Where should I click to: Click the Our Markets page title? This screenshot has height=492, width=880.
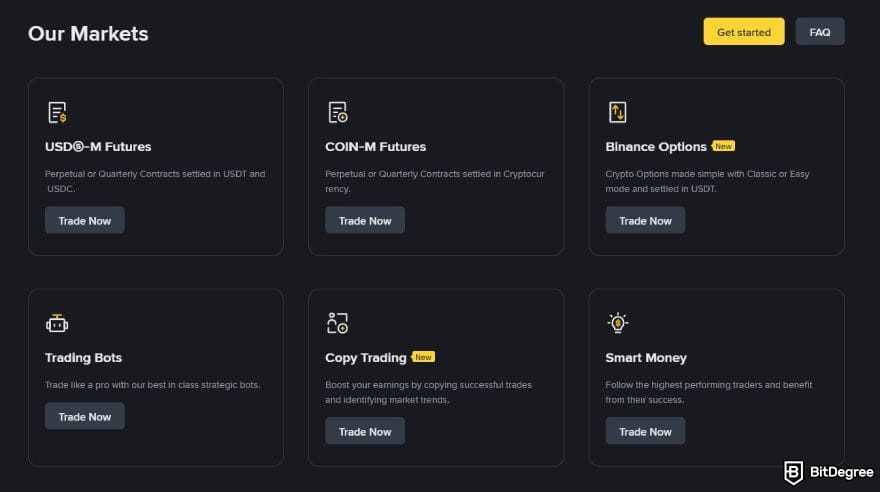pyautogui.click(x=88, y=34)
